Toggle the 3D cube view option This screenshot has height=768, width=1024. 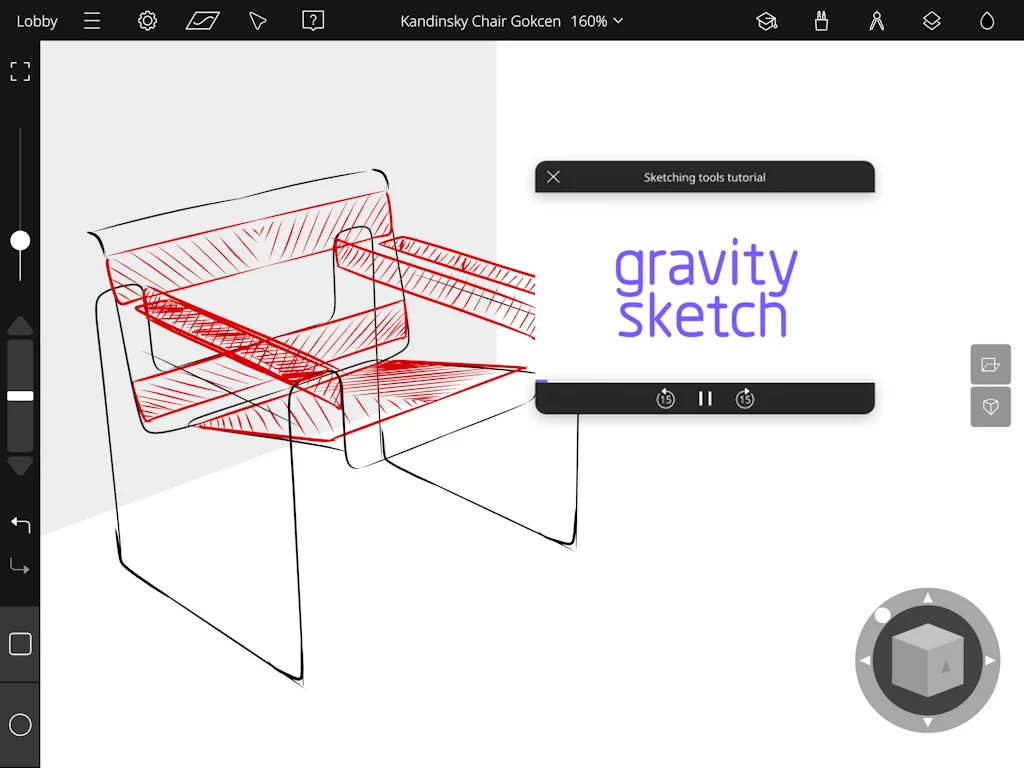(990, 407)
